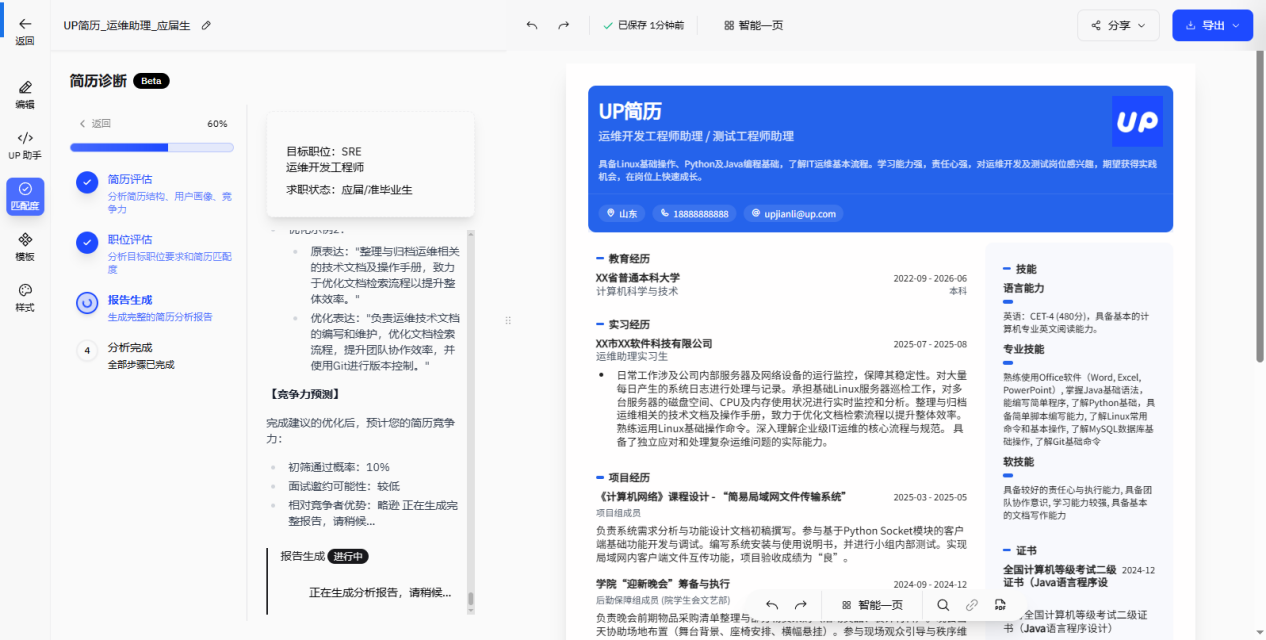1266x640 pixels.
Task: Click the magnifier icon in the floating bottom toolbar
Action: 943,605
